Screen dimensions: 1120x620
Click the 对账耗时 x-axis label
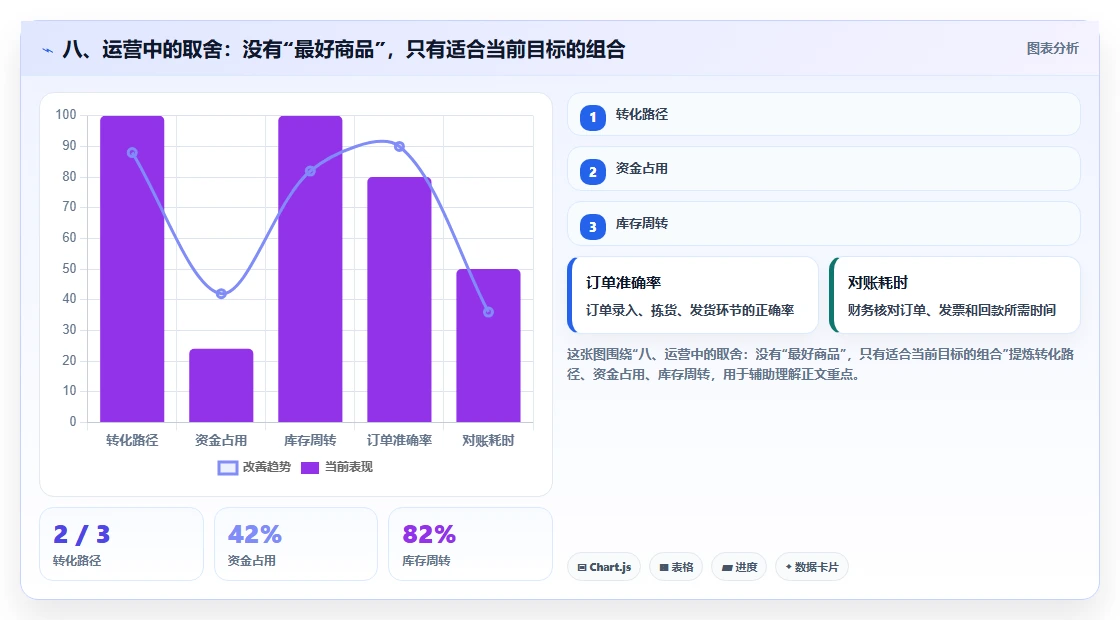click(489, 441)
